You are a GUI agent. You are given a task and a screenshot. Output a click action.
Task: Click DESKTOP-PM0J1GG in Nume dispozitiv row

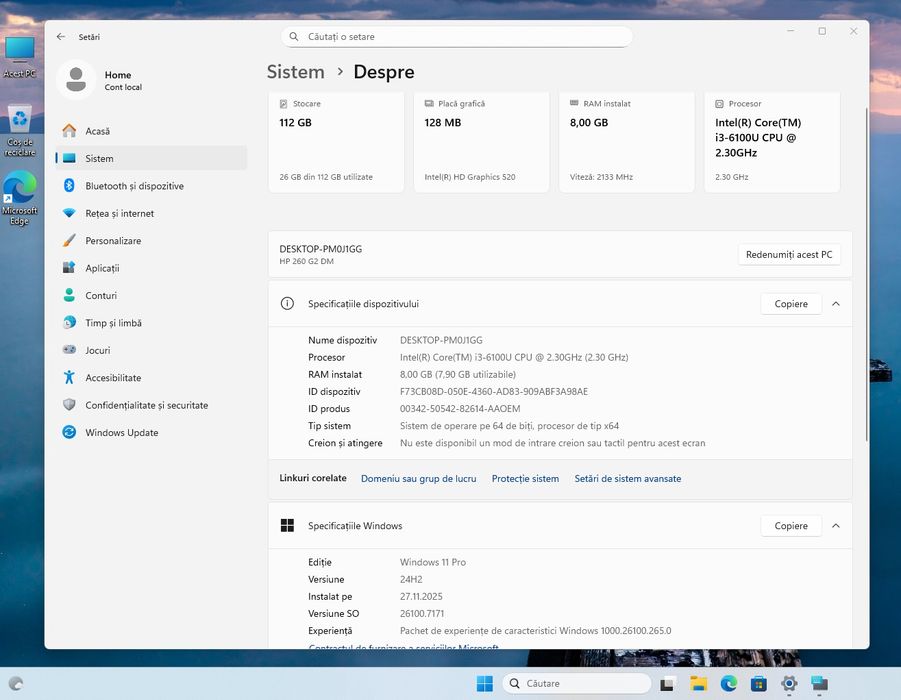coord(441,340)
